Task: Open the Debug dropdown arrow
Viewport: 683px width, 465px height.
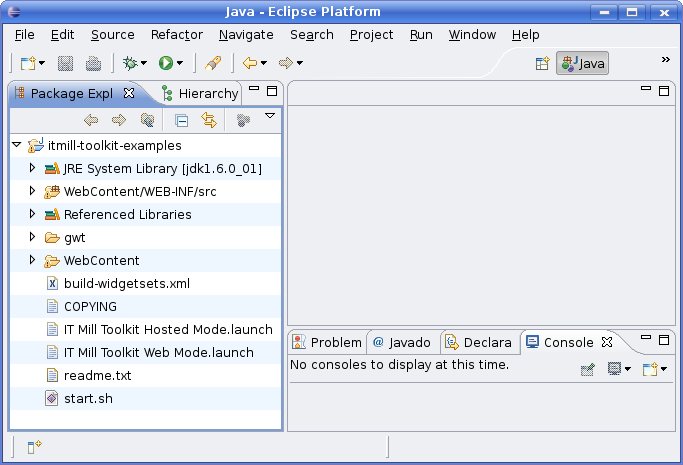Action: click(144, 64)
